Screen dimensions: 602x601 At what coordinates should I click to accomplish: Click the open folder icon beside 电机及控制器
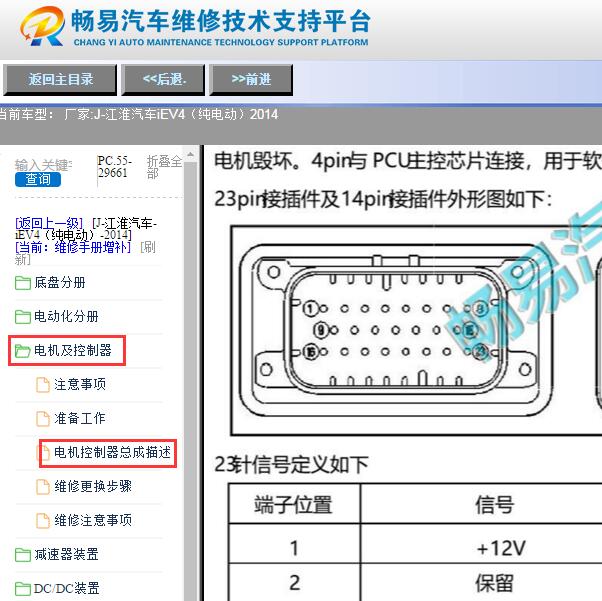tap(23, 351)
